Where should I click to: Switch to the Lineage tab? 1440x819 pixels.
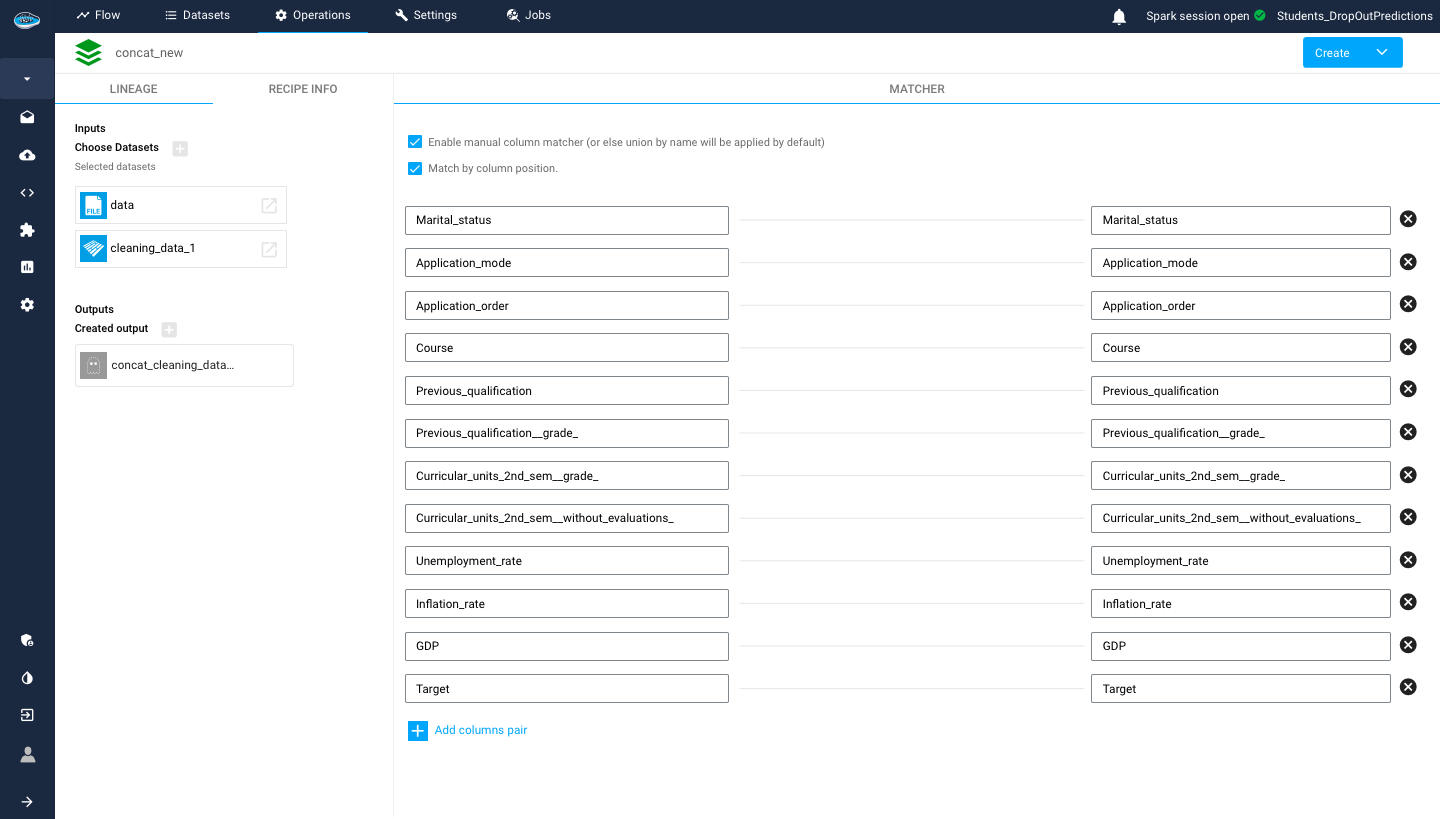[133, 89]
